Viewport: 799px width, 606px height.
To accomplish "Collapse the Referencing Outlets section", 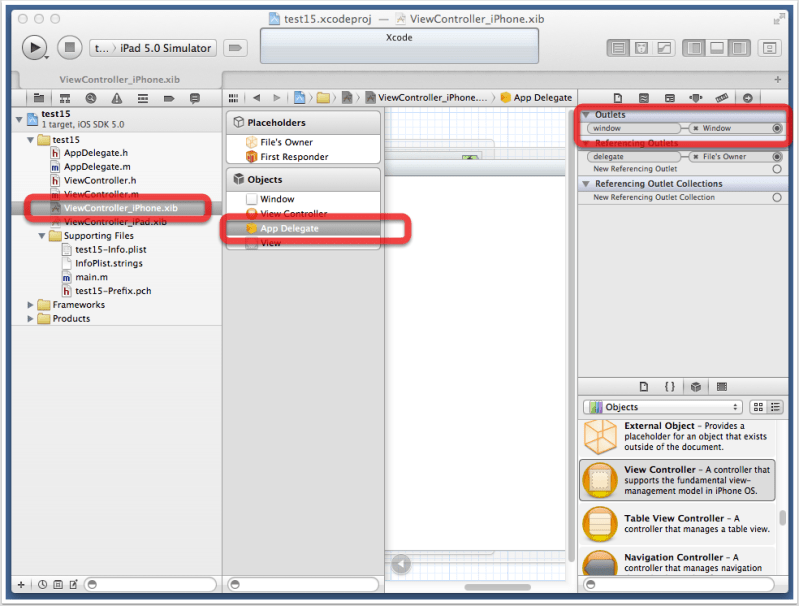I will (586, 143).
